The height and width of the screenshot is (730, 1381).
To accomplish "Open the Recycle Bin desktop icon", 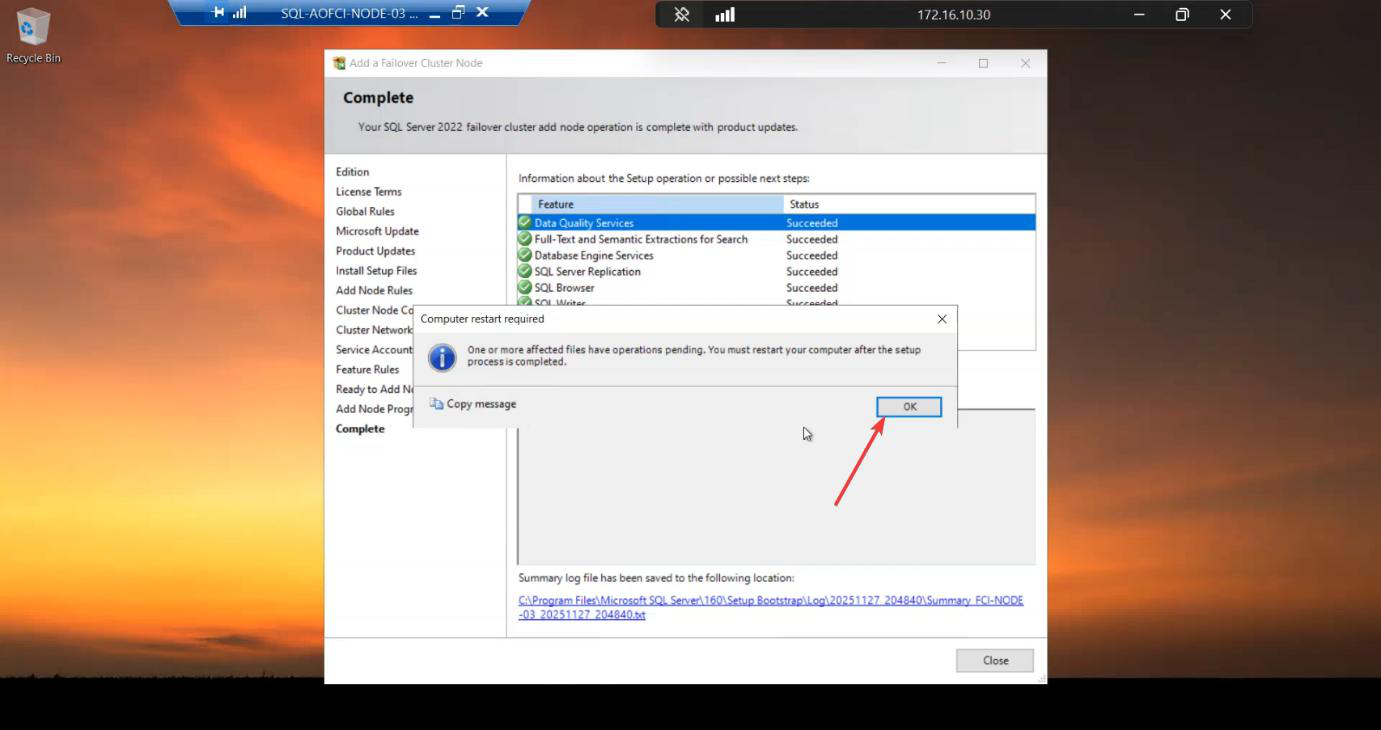I will point(33,35).
